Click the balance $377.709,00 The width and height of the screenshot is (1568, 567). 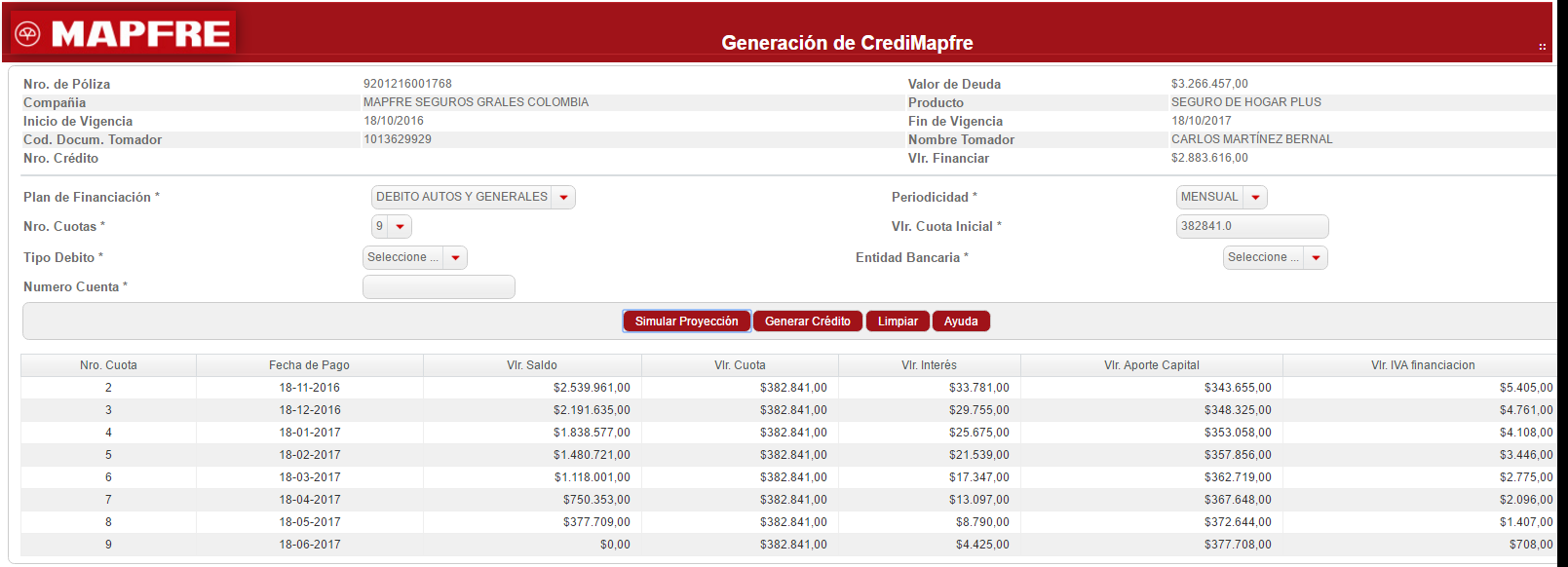[596, 522]
